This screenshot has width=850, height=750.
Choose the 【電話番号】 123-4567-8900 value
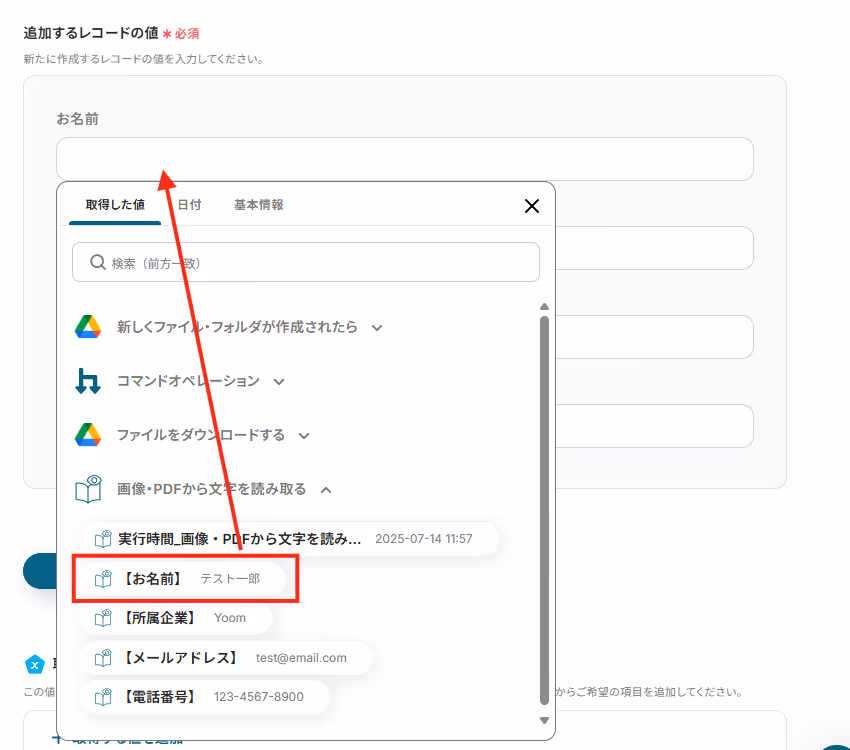(205, 697)
